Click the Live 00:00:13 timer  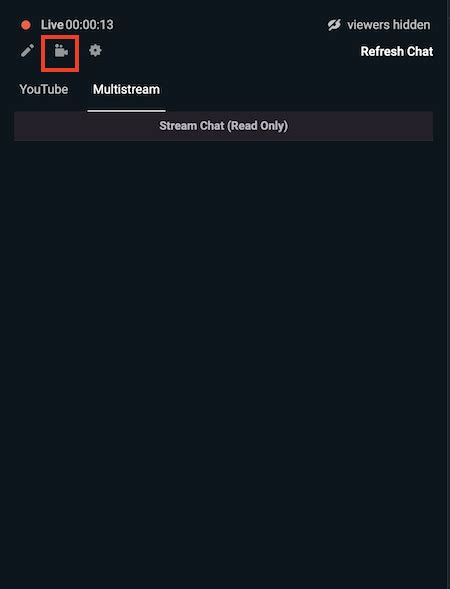point(77,25)
